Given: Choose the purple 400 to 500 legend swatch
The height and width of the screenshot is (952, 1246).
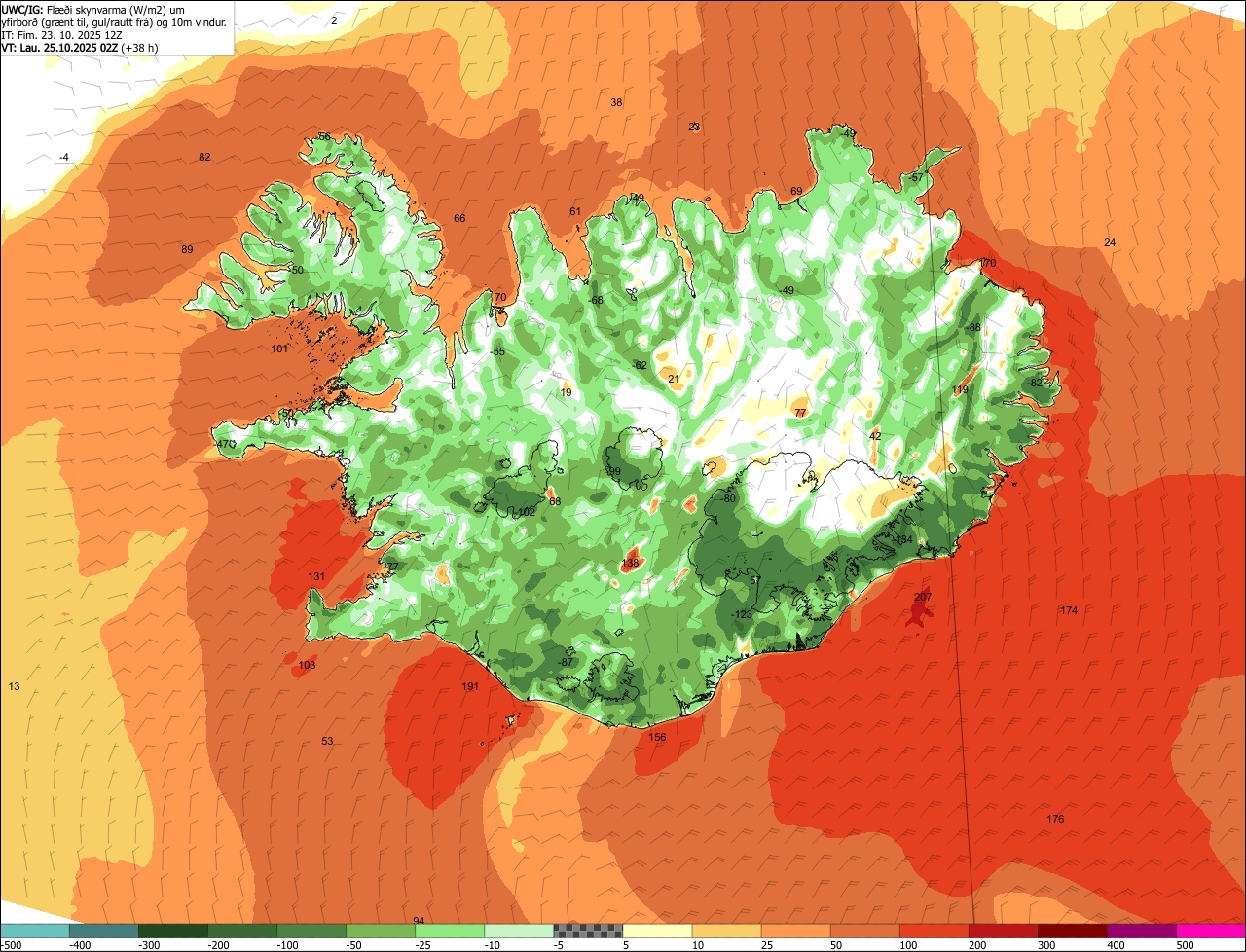Looking at the screenshot, I should (x=1142, y=931).
